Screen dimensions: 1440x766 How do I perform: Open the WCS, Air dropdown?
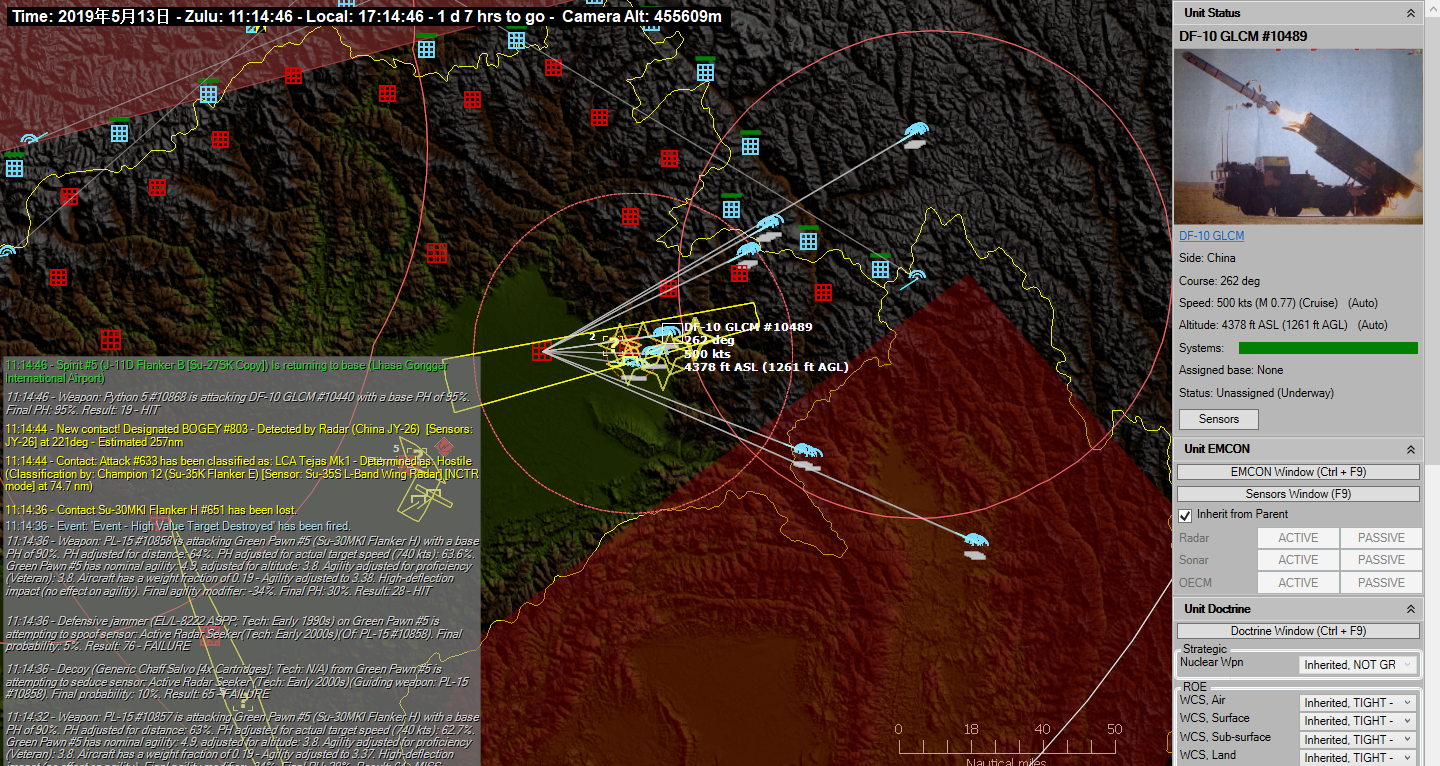[1358, 703]
